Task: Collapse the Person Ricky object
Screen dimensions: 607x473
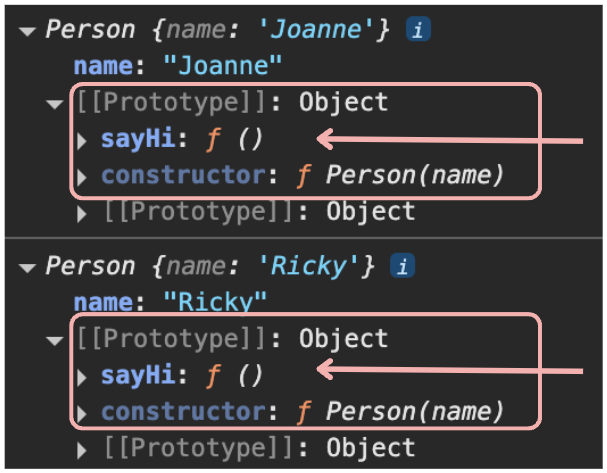Action: 27,267
